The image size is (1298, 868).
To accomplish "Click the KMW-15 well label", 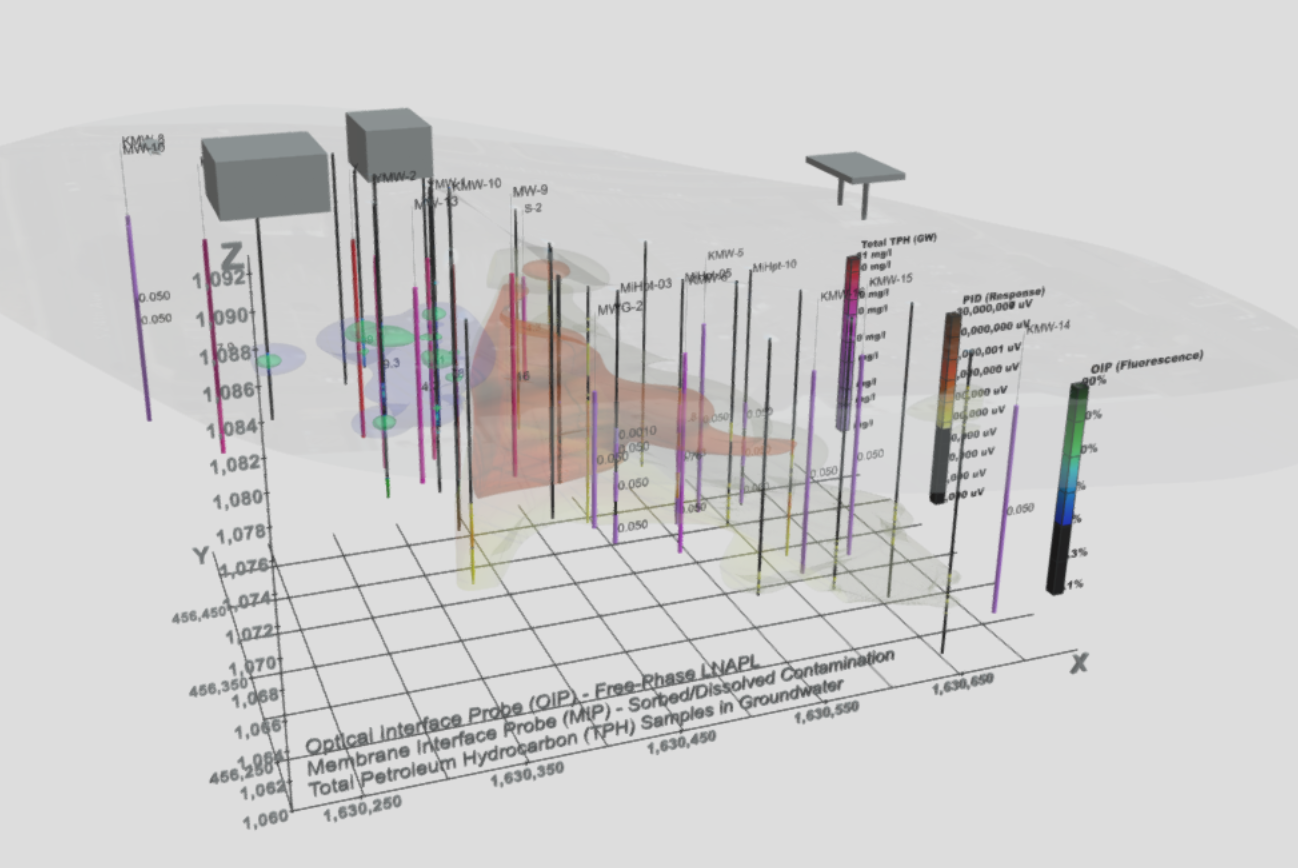I will (x=891, y=279).
